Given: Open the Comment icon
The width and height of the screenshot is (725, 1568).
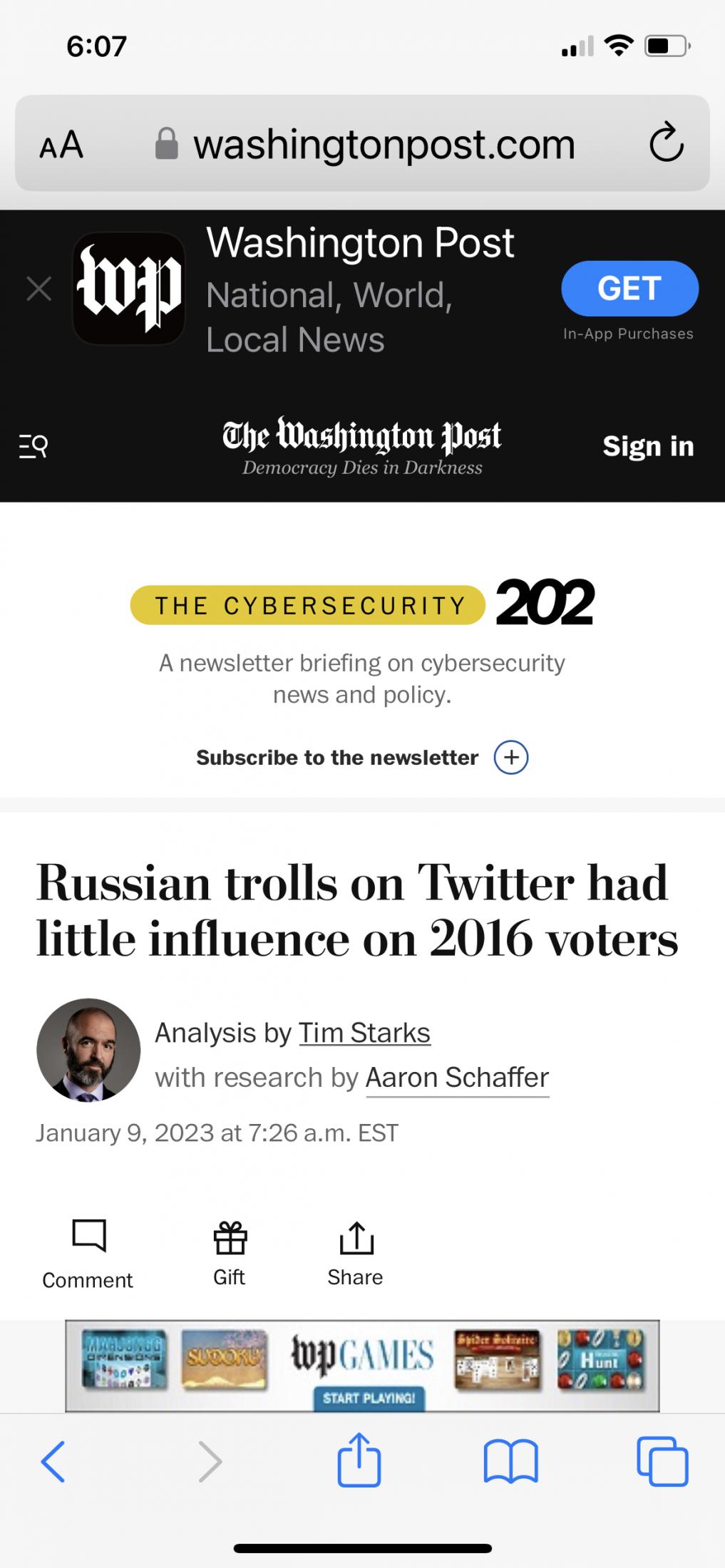Looking at the screenshot, I should pos(88,1236).
